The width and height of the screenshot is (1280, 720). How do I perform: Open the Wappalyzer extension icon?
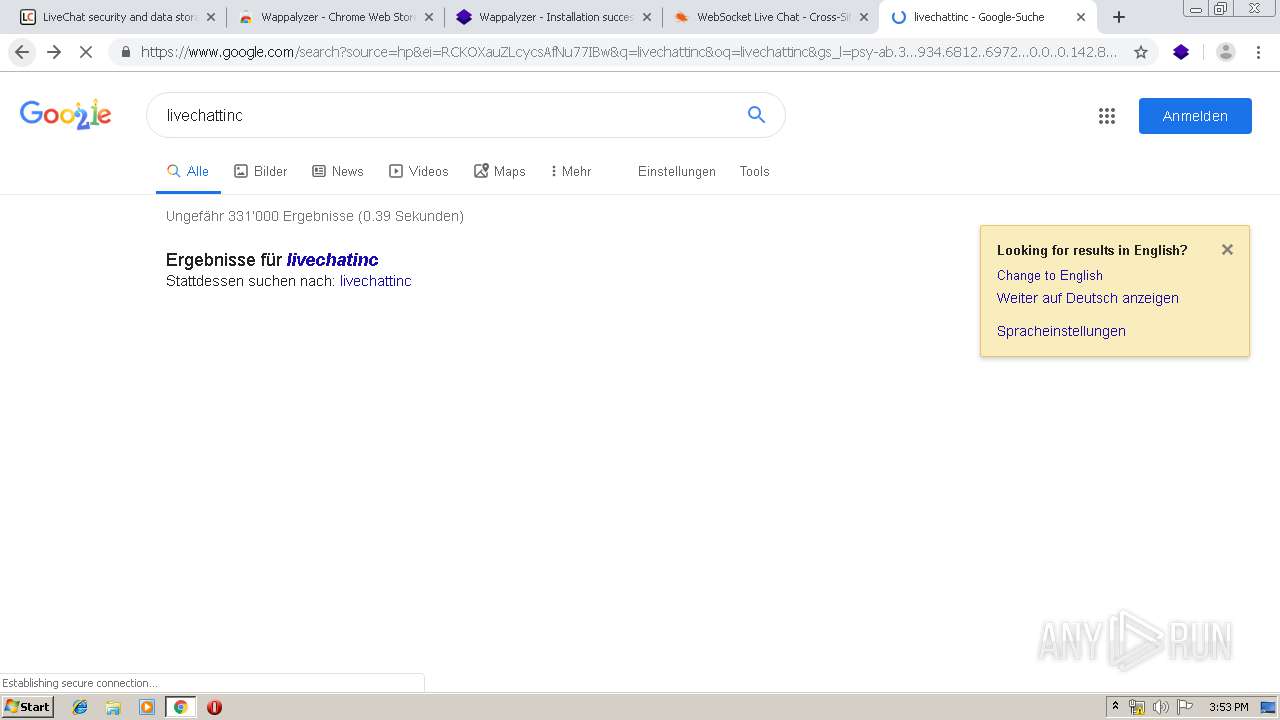[1181, 52]
